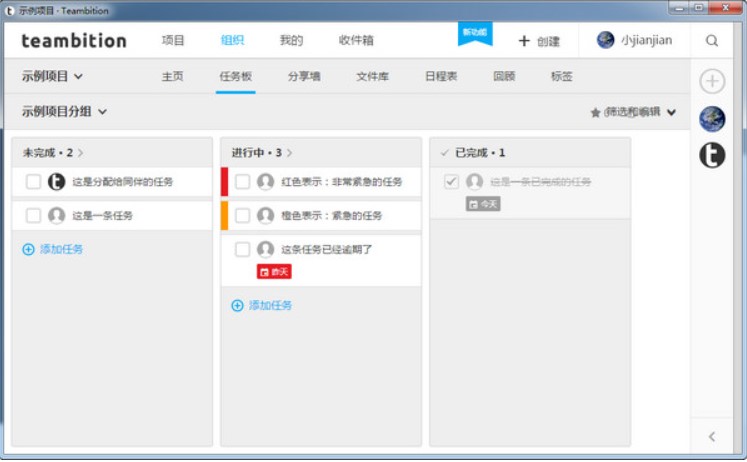Uncheck the completed task 这是一条已完成的任务
Viewport: 747px width, 462px height.
pos(451,181)
